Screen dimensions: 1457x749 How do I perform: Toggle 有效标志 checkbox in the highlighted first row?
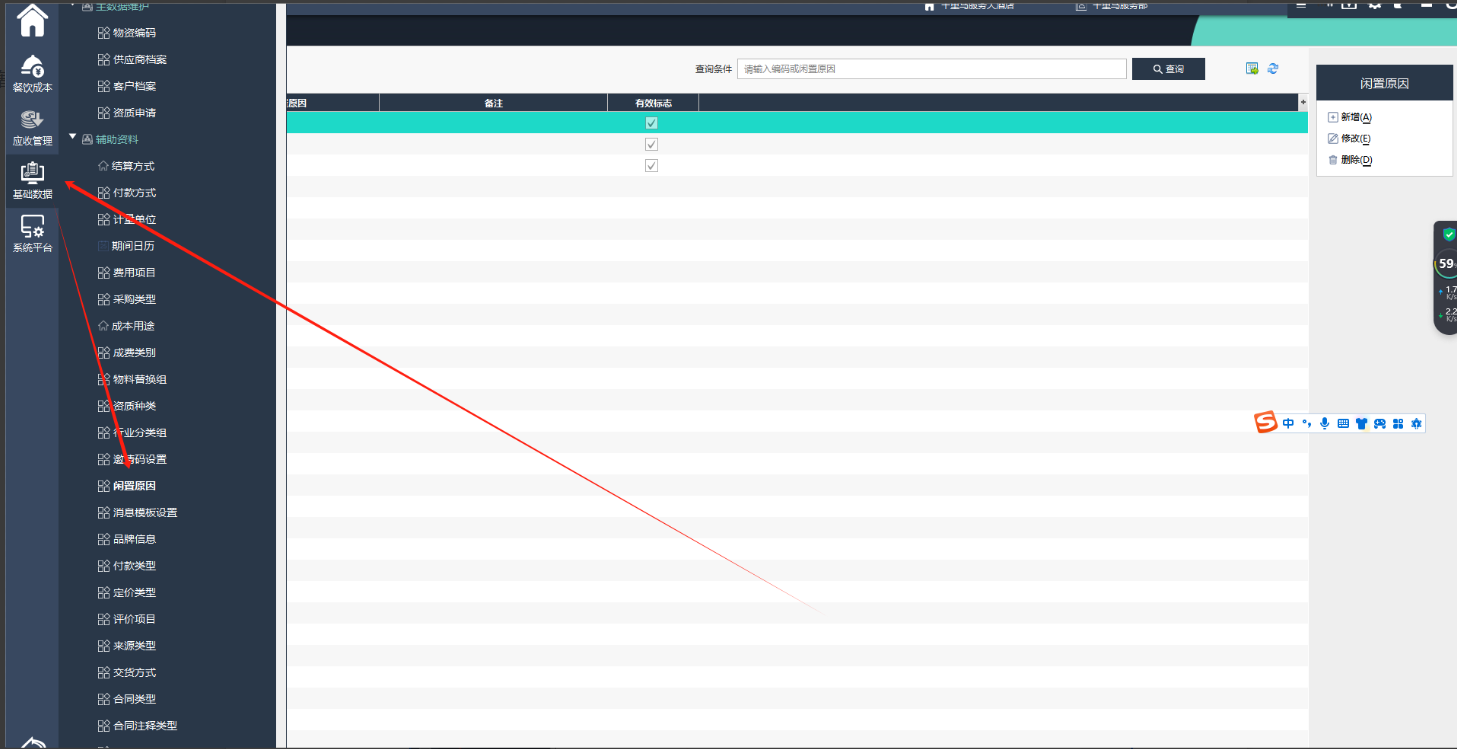pyautogui.click(x=651, y=123)
